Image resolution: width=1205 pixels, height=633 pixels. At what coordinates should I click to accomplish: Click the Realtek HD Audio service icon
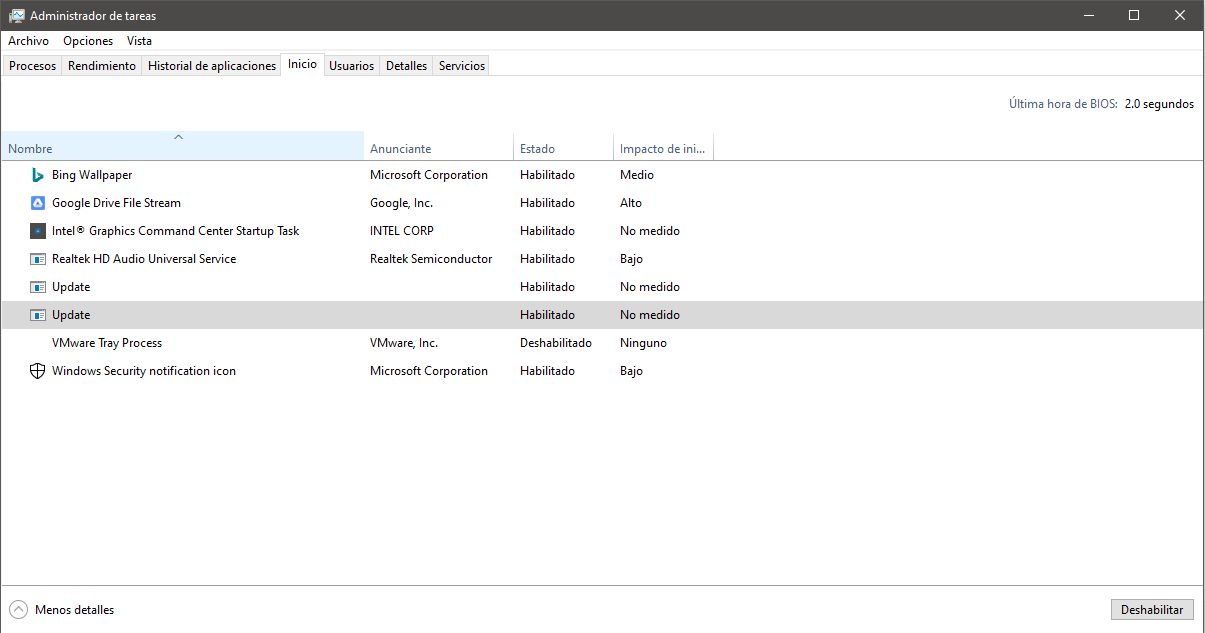(x=37, y=259)
